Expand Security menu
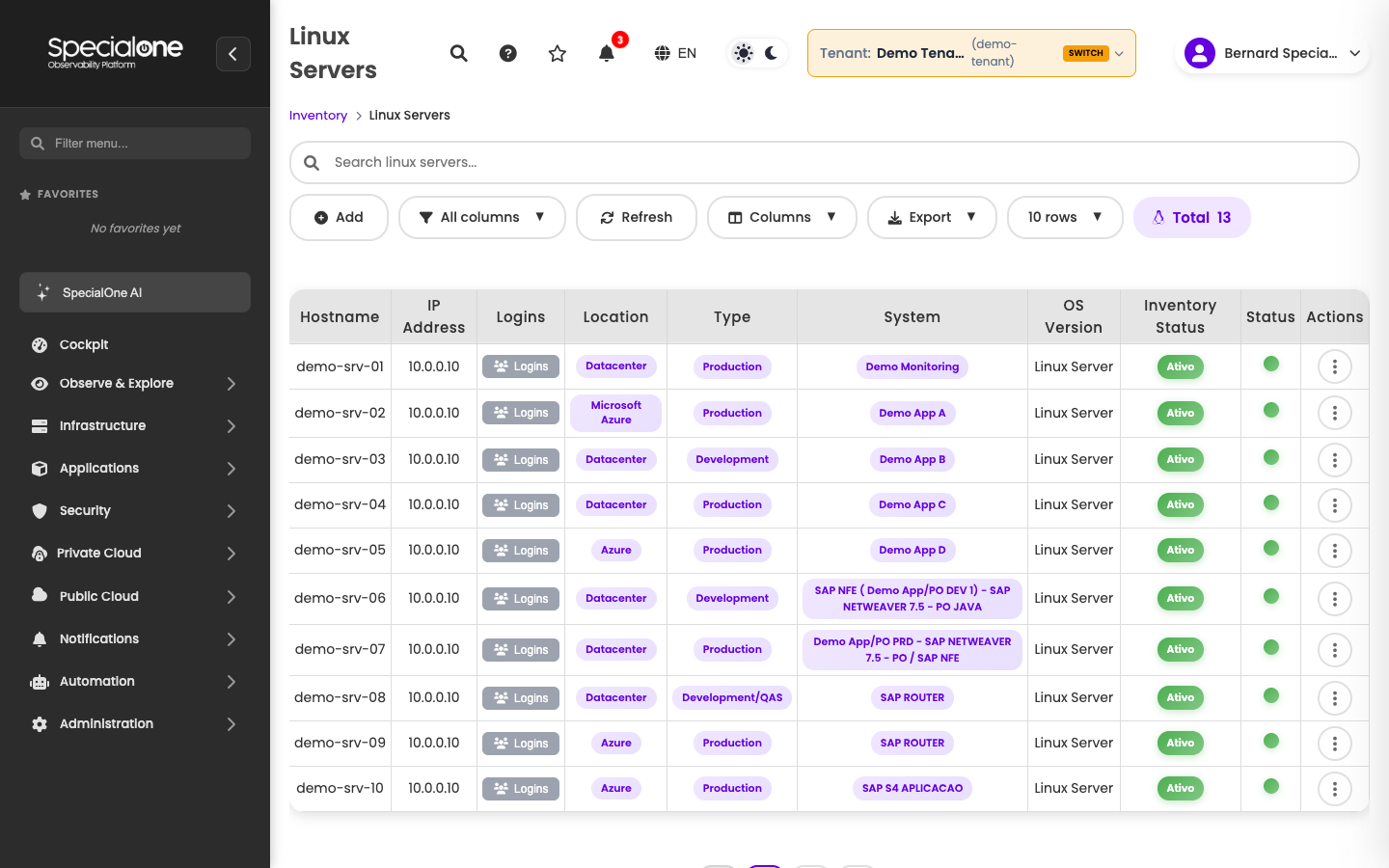 135,510
